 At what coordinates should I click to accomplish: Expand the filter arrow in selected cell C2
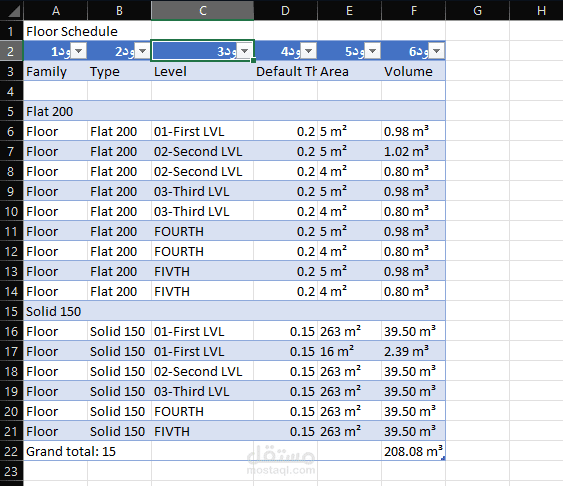tap(245, 51)
